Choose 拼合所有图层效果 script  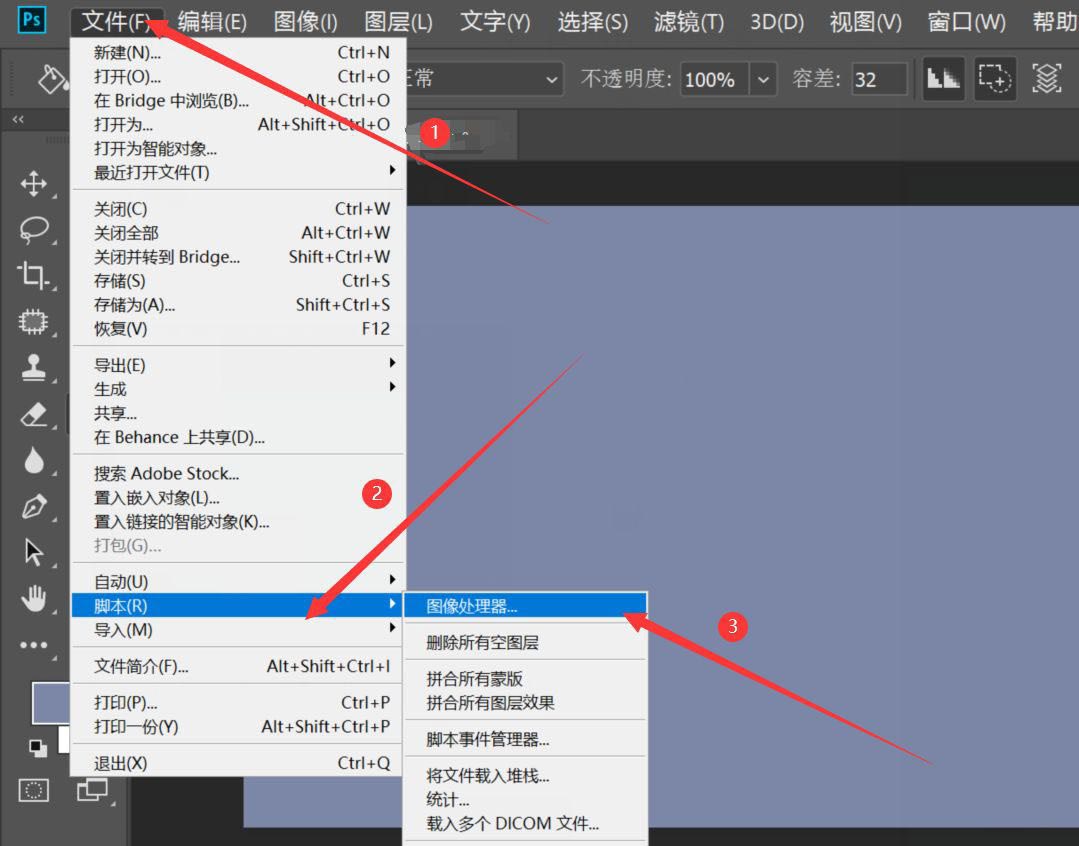tap(526, 703)
